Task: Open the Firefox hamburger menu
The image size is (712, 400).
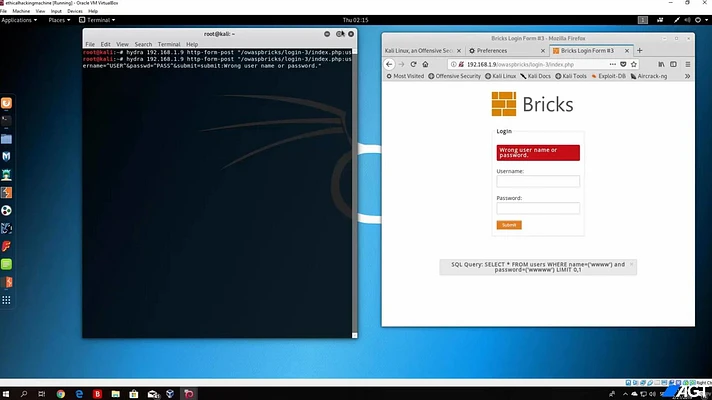Action: tap(688, 64)
